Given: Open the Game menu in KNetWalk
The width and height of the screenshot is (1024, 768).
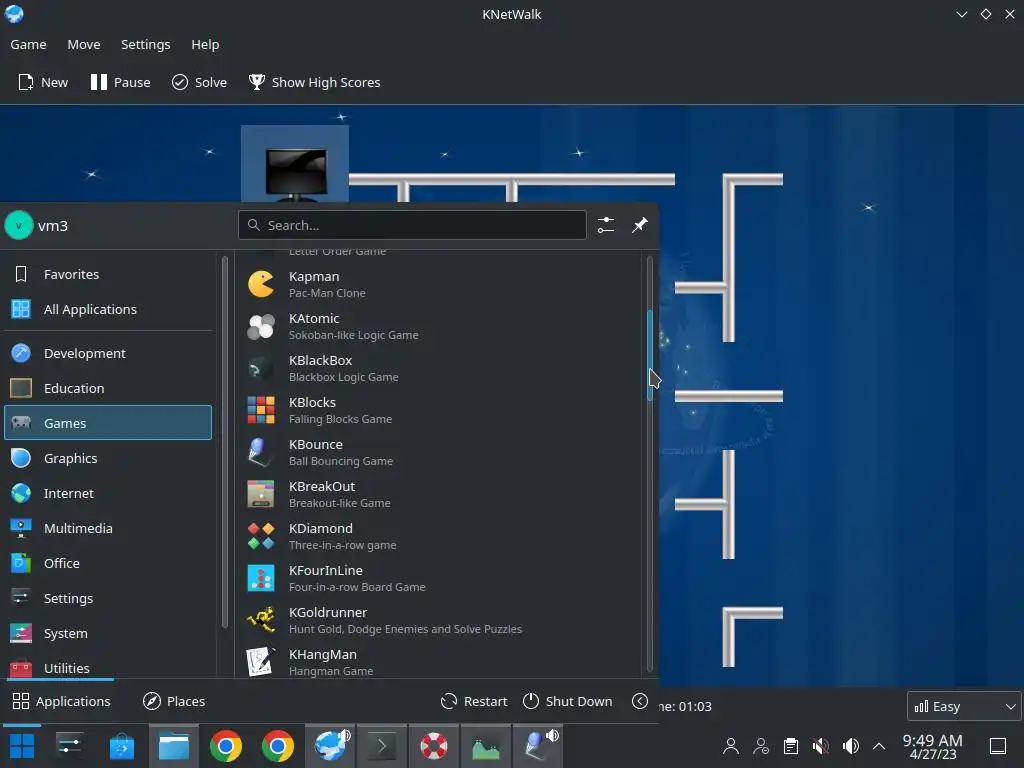Looking at the screenshot, I should point(28,44).
